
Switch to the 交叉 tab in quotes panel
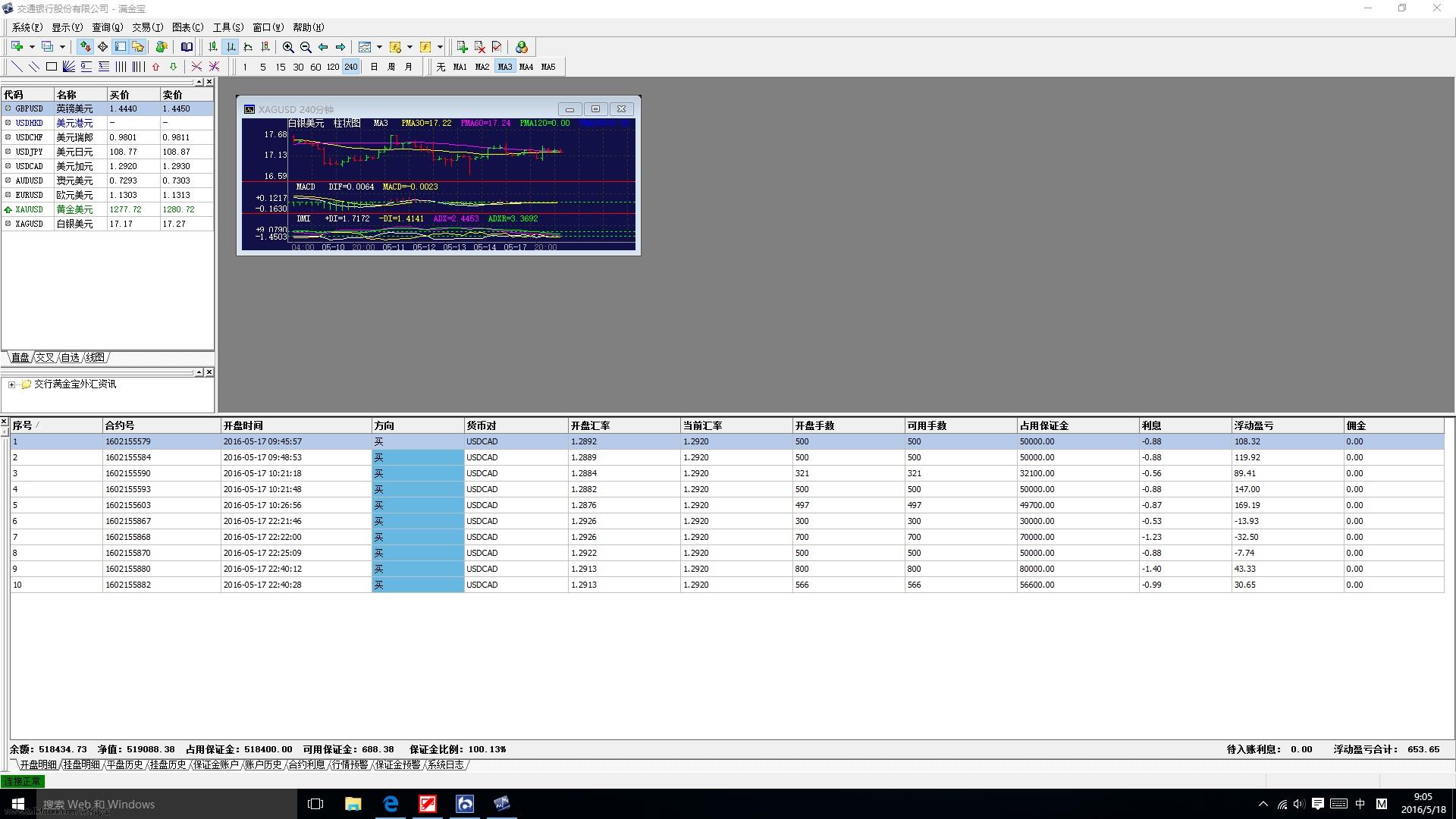pyautogui.click(x=45, y=357)
